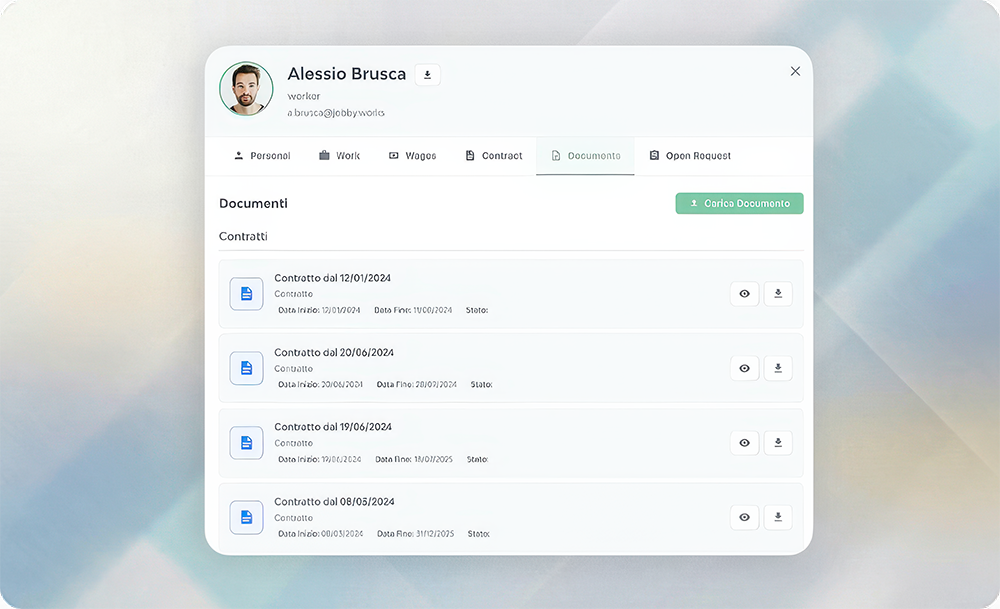Open the Open Request tab
1000x609 pixels.
689,156
